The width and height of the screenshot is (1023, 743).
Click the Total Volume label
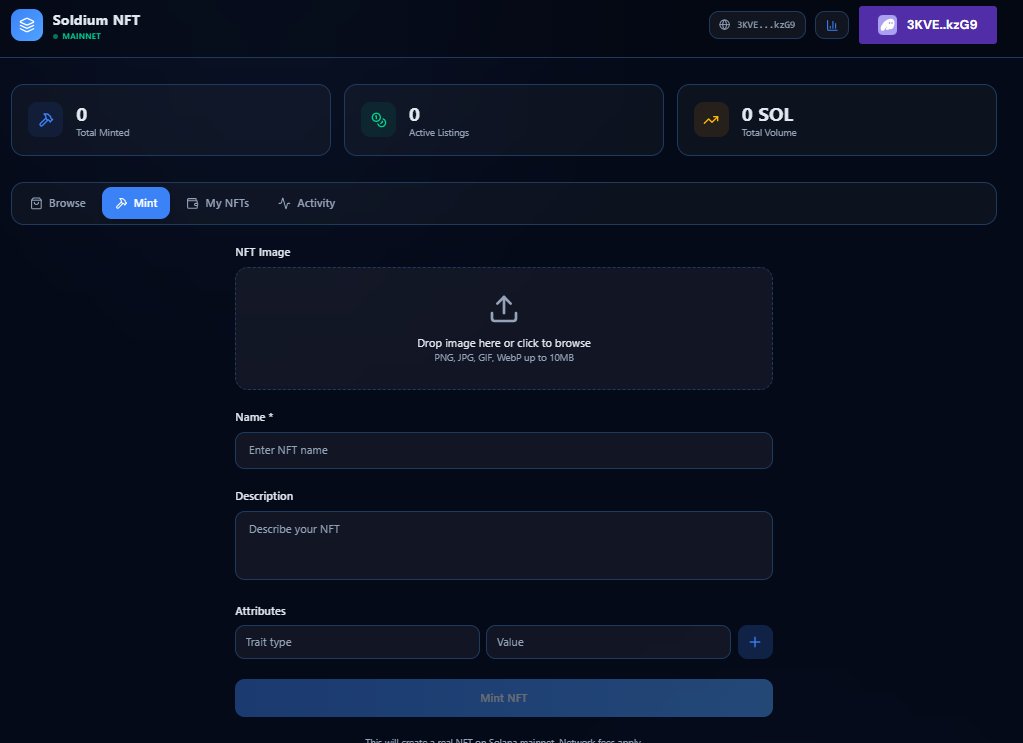coord(769,132)
